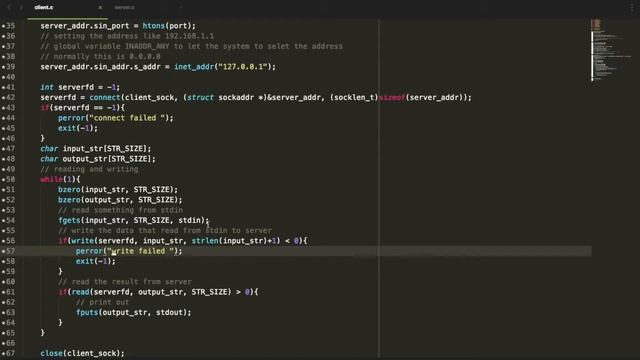Screen dimensions: 640x360
Task: Click the fputs function call
Action: [x=87, y=312]
